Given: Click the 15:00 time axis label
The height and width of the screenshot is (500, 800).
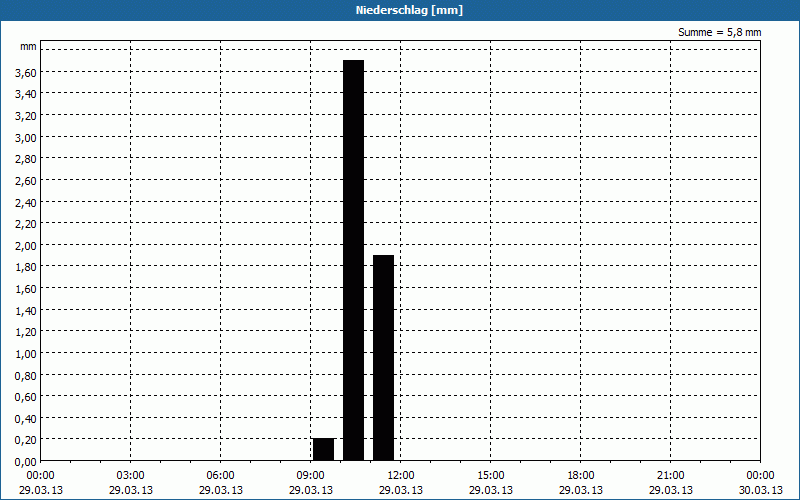Looking at the screenshot, I should [491, 476].
